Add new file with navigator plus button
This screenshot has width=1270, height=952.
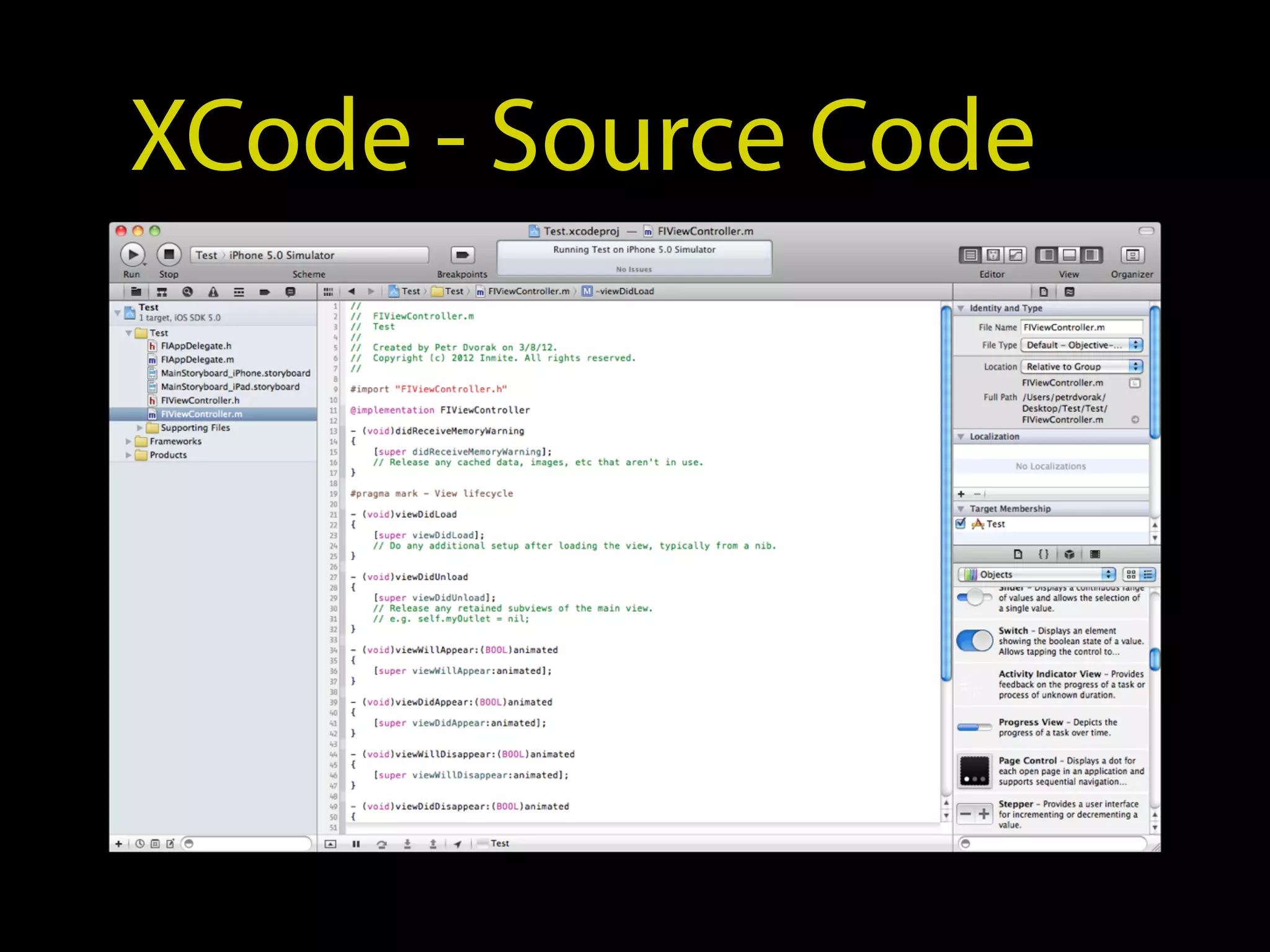point(118,844)
